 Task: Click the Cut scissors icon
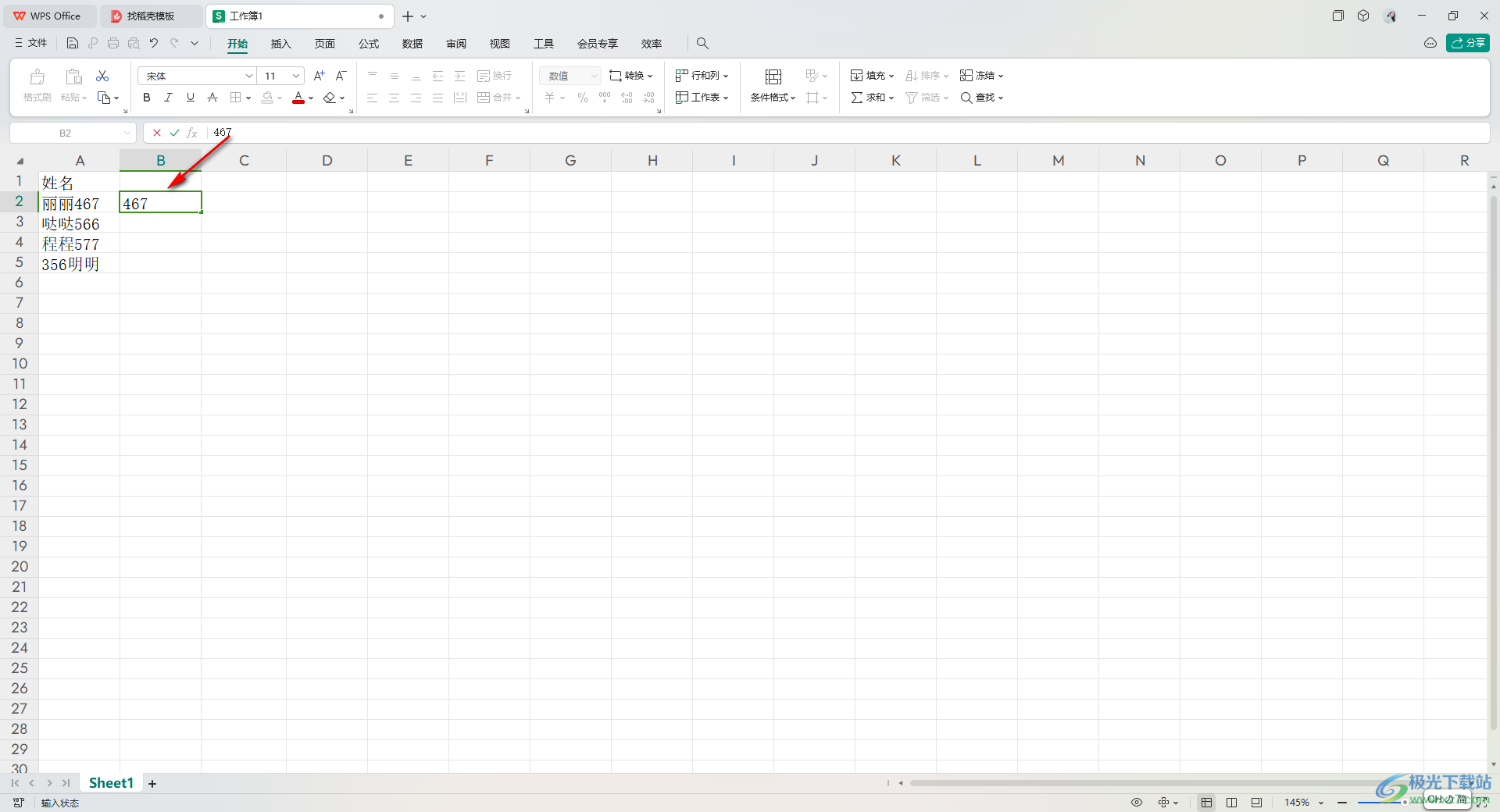pyautogui.click(x=102, y=76)
